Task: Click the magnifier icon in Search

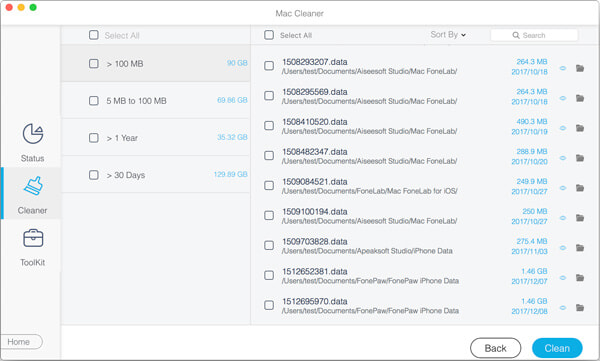Action: (x=516, y=35)
